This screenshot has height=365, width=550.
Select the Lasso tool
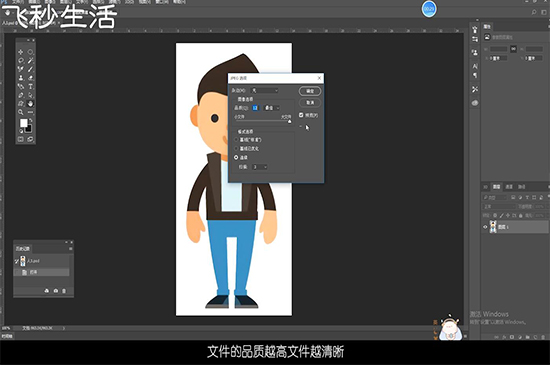21,61
